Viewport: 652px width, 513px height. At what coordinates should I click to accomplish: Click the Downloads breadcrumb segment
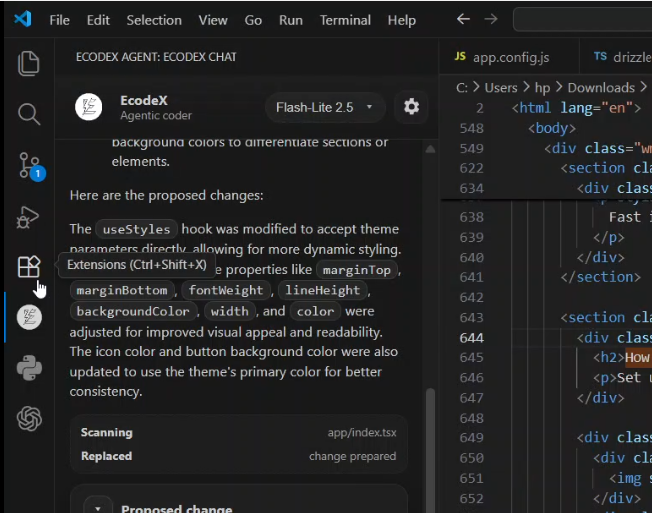tap(601, 88)
